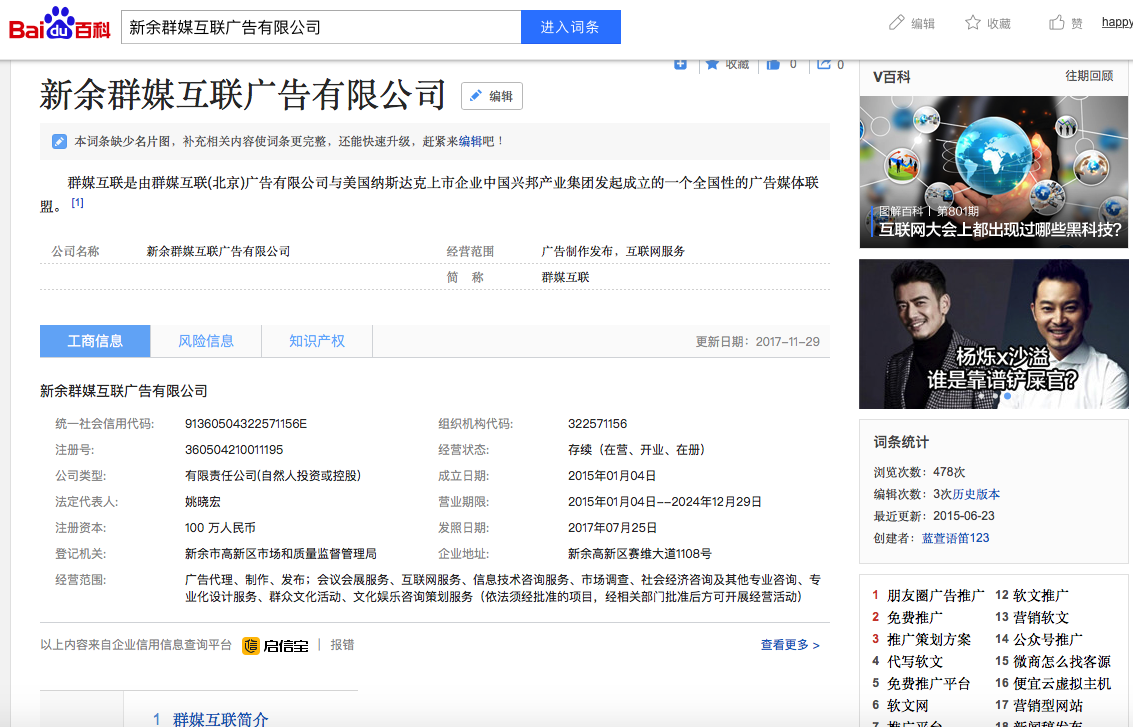The height and width of the screenshot is (727, 1133).
Task: Click the Baidu Baike logo
Action: tap(60, 24)
